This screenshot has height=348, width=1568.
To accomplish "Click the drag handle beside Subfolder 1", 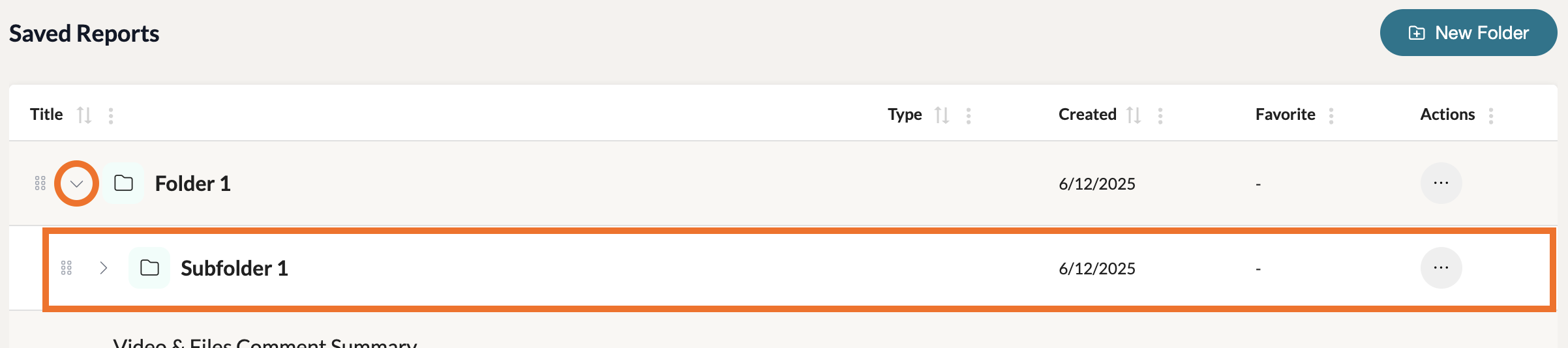I will [x=67, y=268].
